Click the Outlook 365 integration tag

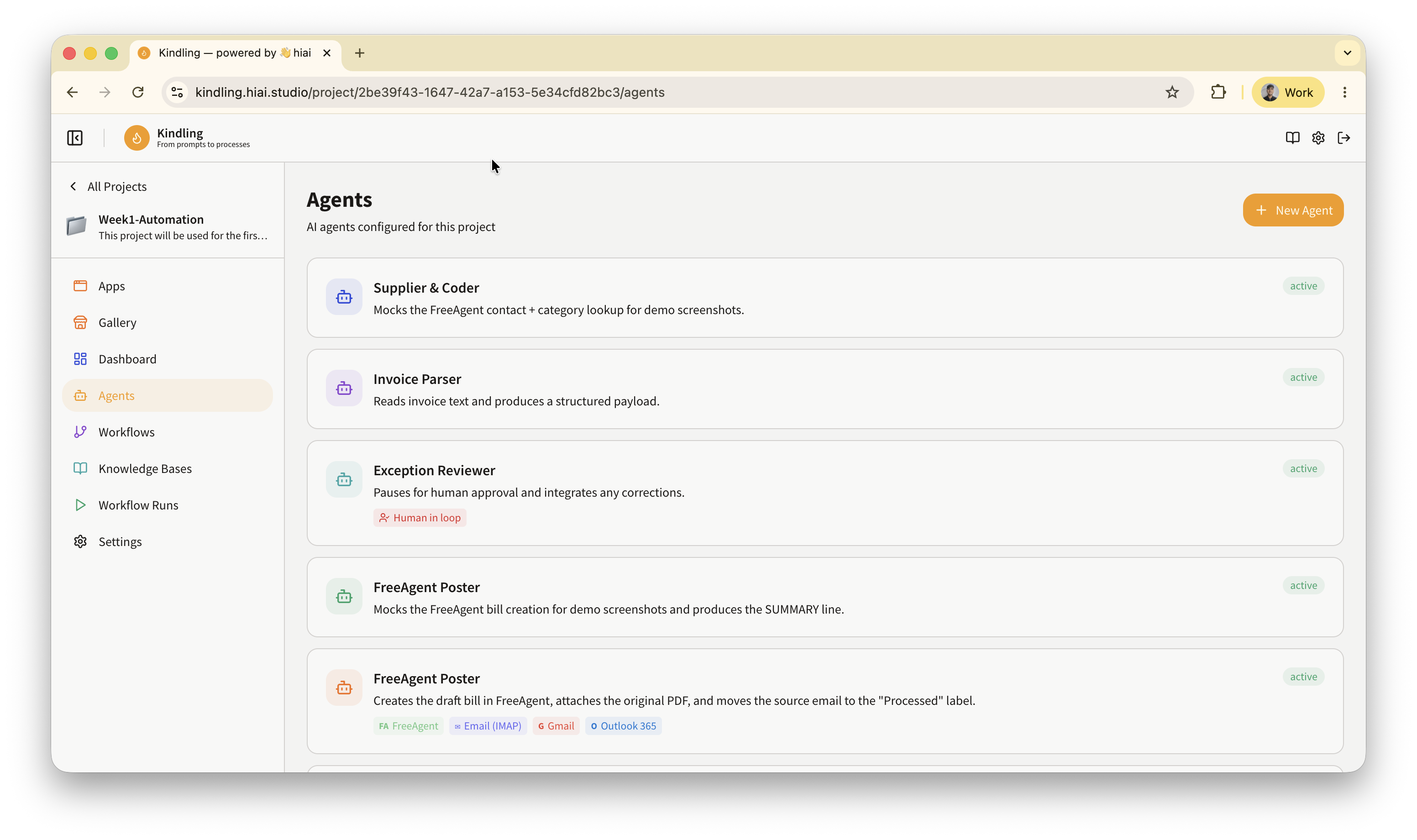pos(623,726)
